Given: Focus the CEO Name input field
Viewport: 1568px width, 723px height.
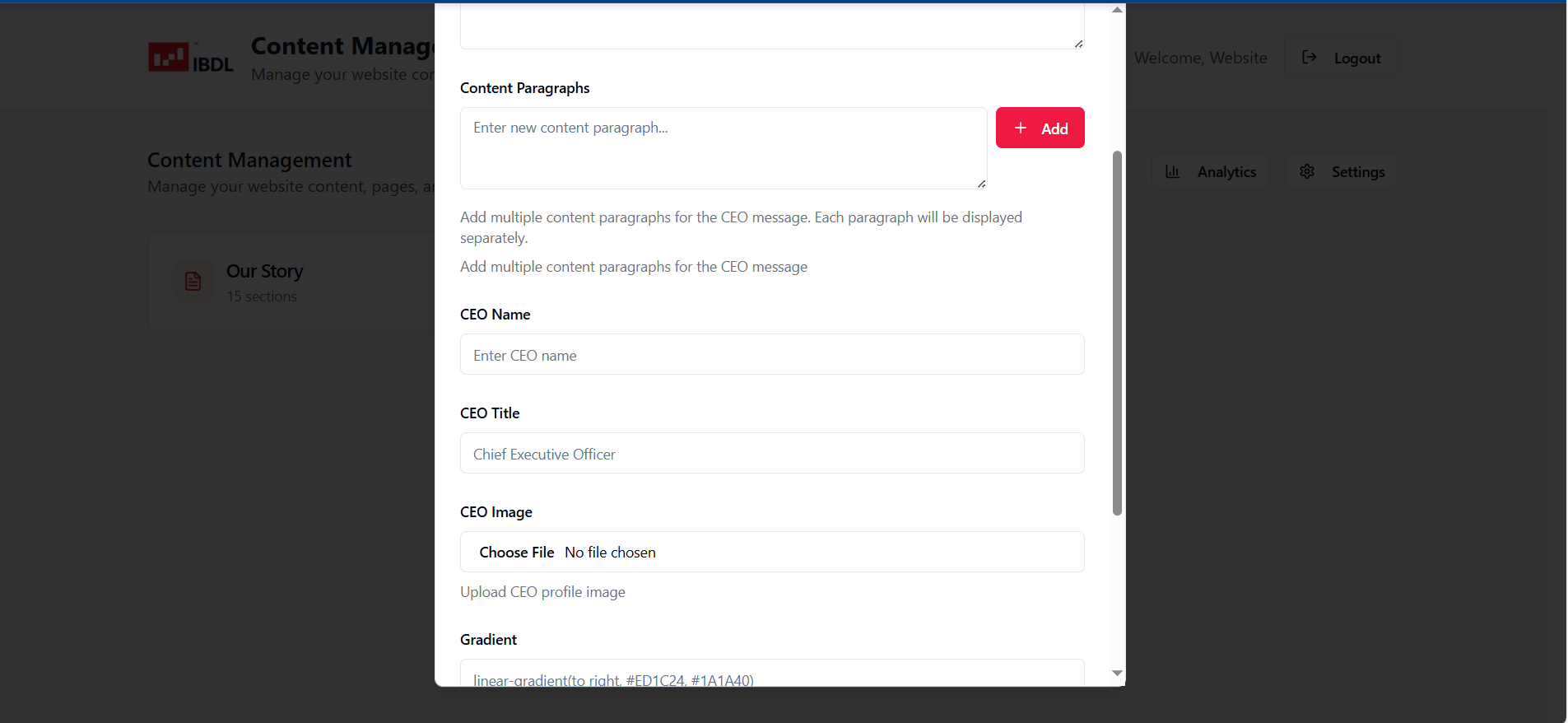Looking at the screenshot, I should [x=771, y=355].
